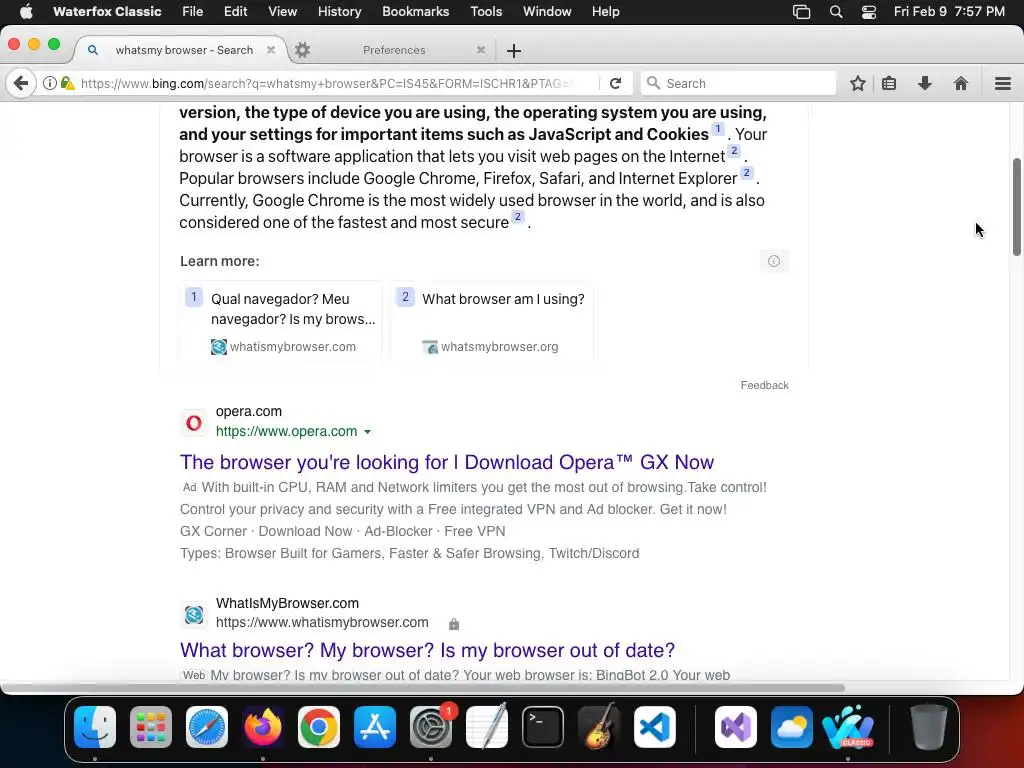Open a new tab with the plus button

tap(514, 50)
